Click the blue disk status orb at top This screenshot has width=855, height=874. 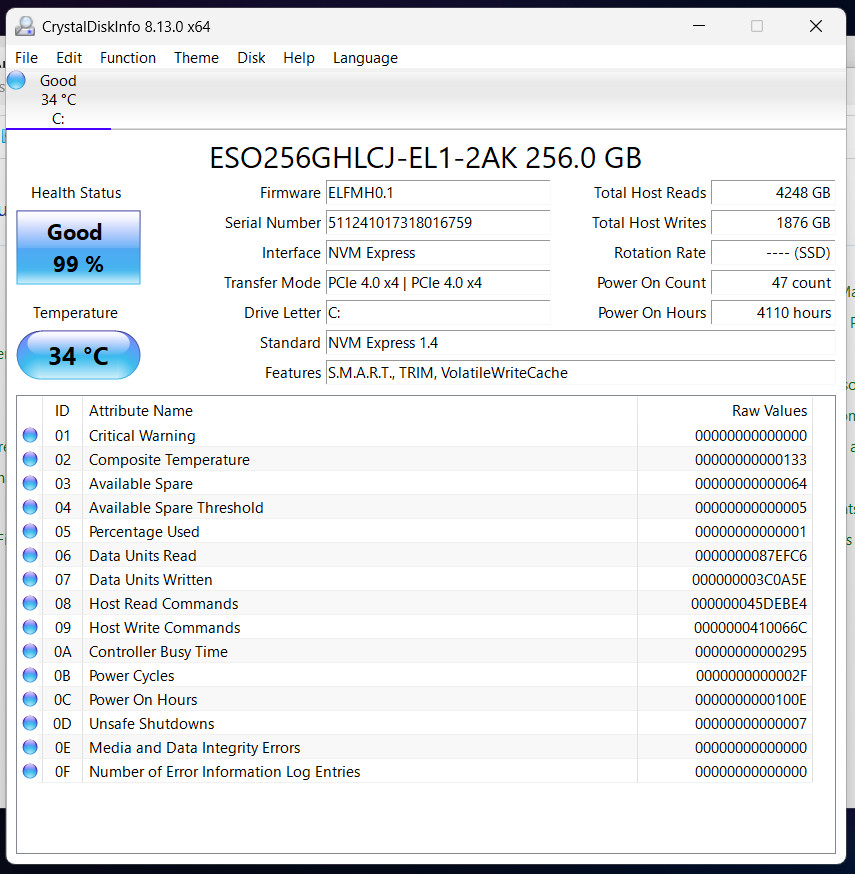(x=16, y=80)
